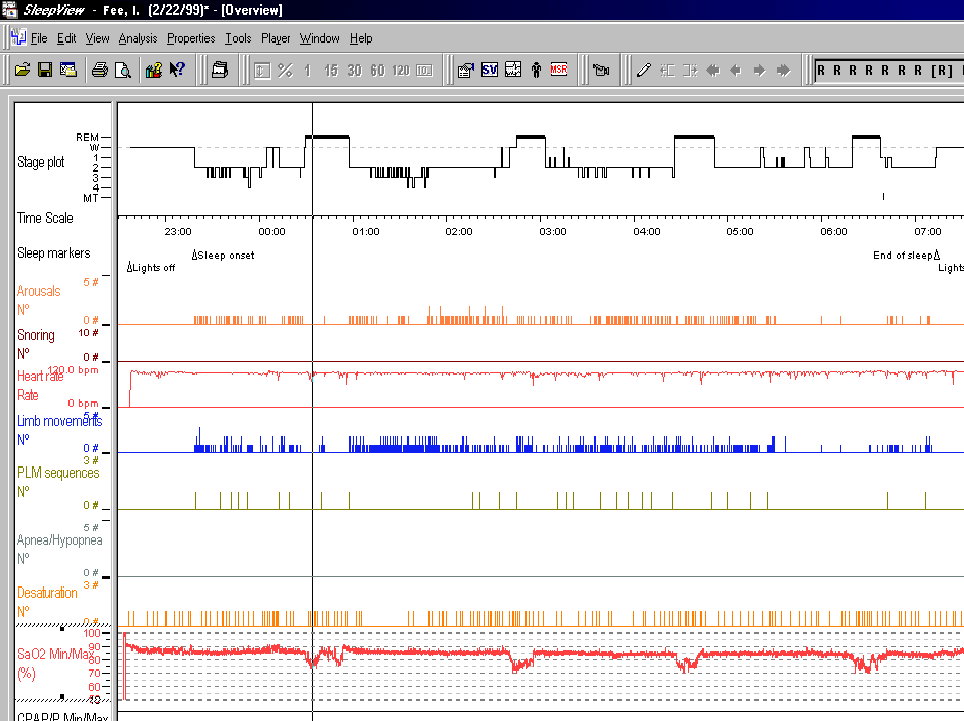Click the red MSR toolbar icon
Viewport: 964px width, 721px height.
pos(559,70)
